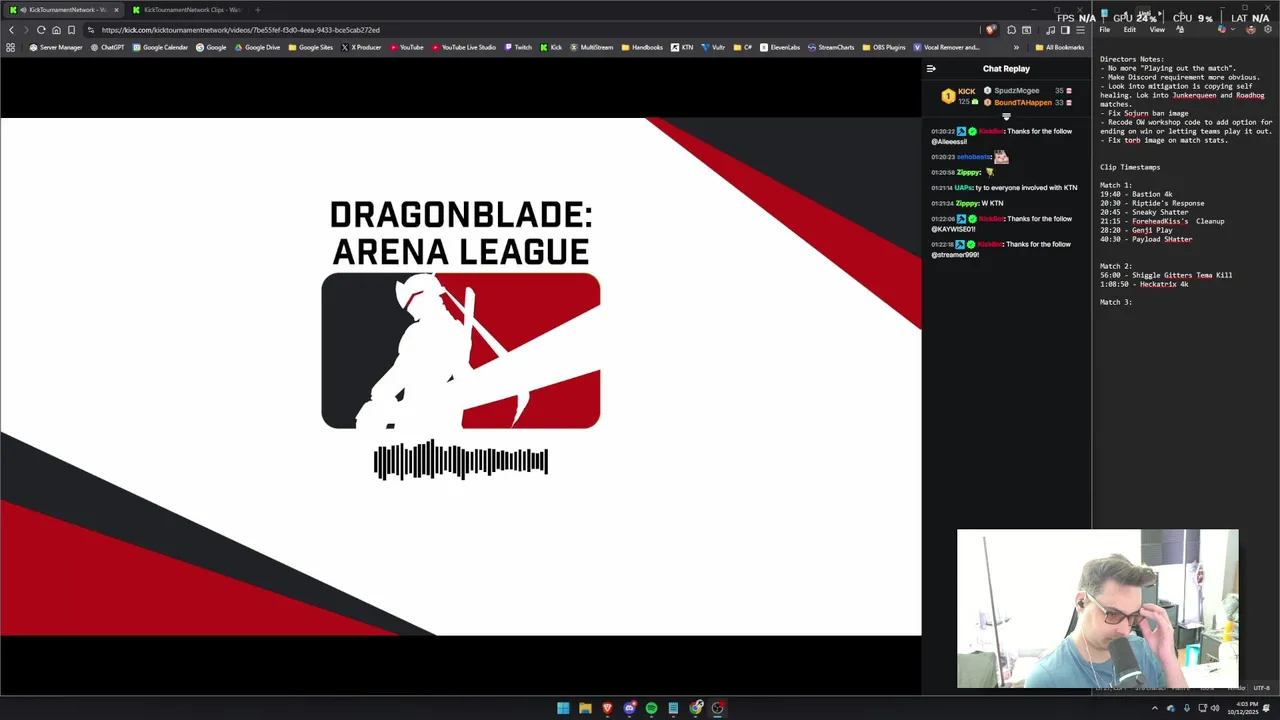Open OBS Studio from taskbar
1280x720 pixels.
(x=718, y=708)
